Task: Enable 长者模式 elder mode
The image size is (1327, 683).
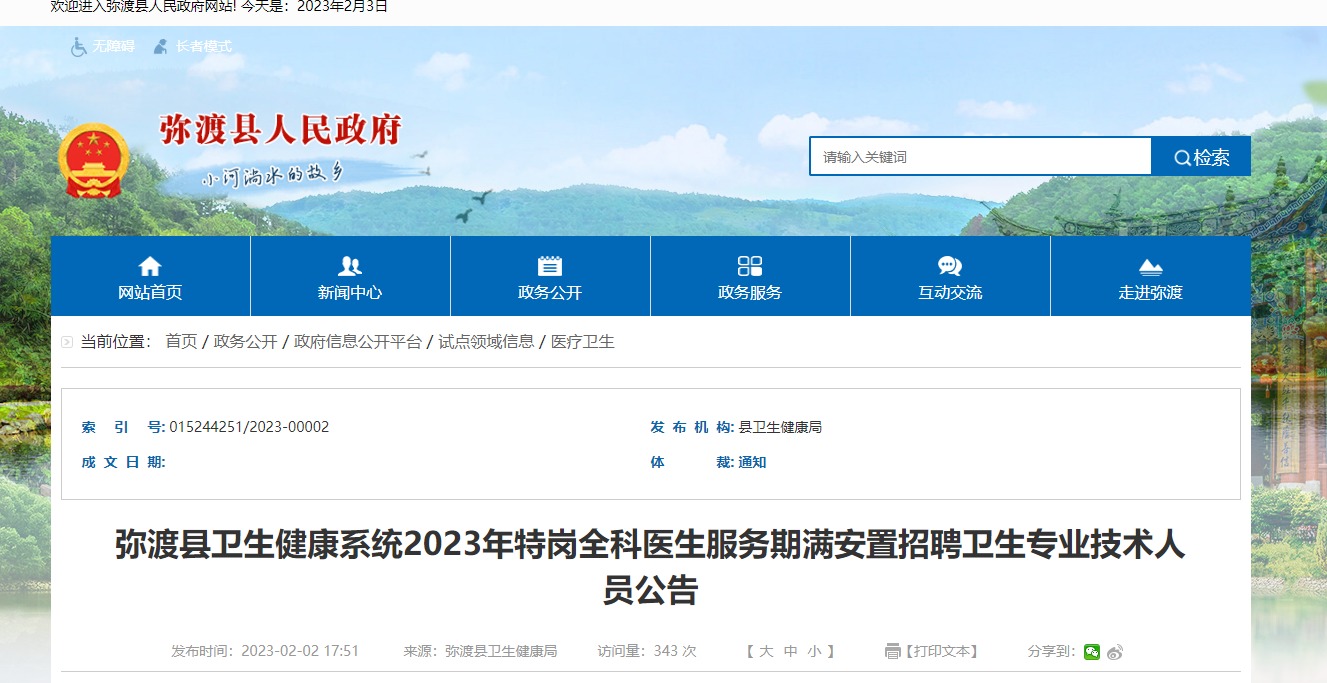Action: coord(204,46)
